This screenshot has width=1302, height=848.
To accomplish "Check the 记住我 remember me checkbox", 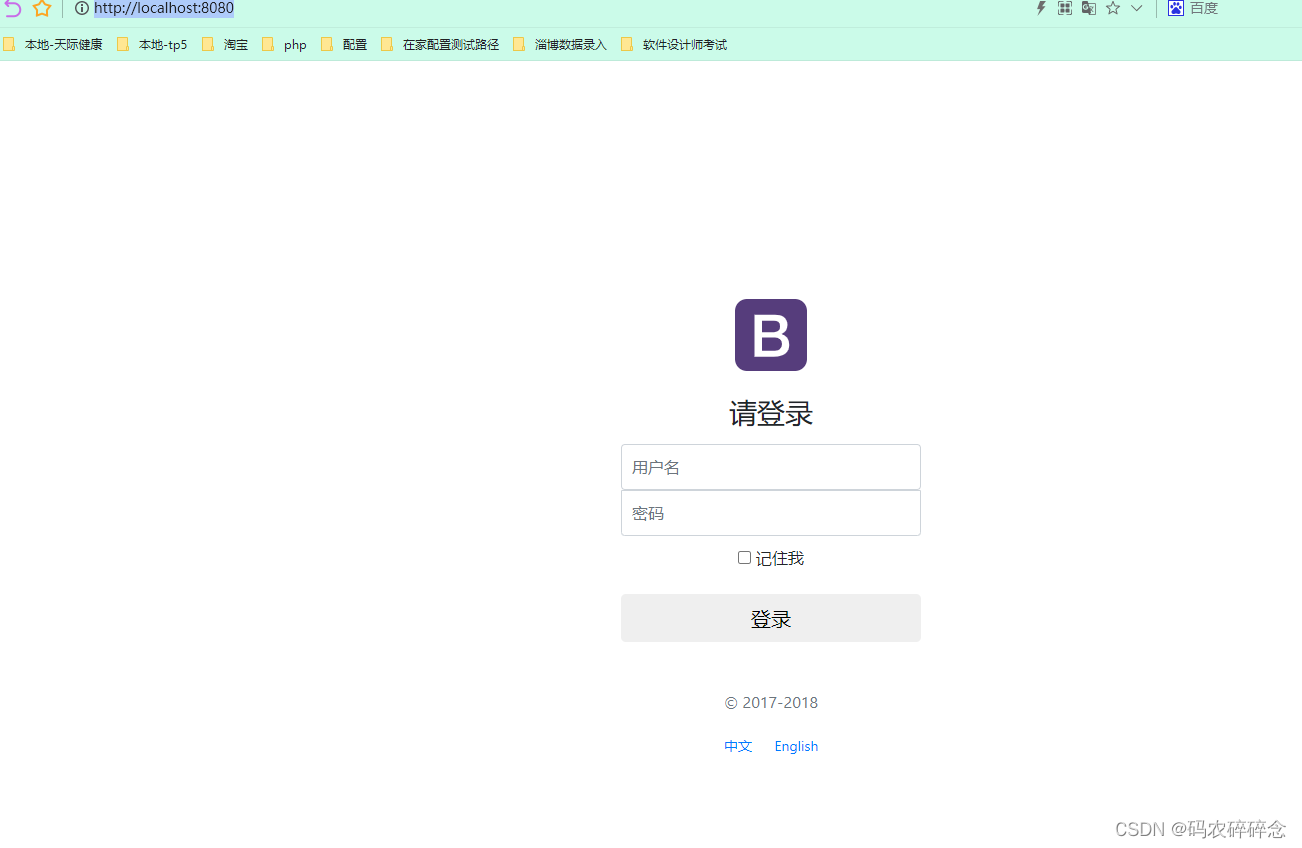I will (744, 558).
